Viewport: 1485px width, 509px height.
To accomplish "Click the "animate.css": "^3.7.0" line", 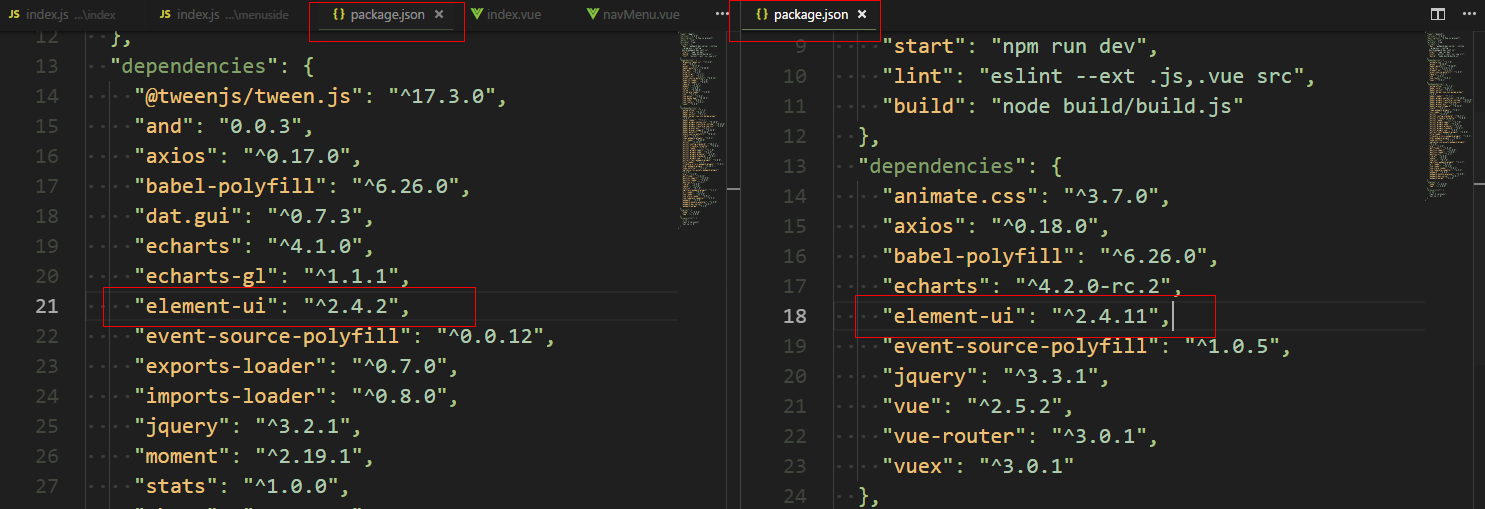I will [1026, 196].
